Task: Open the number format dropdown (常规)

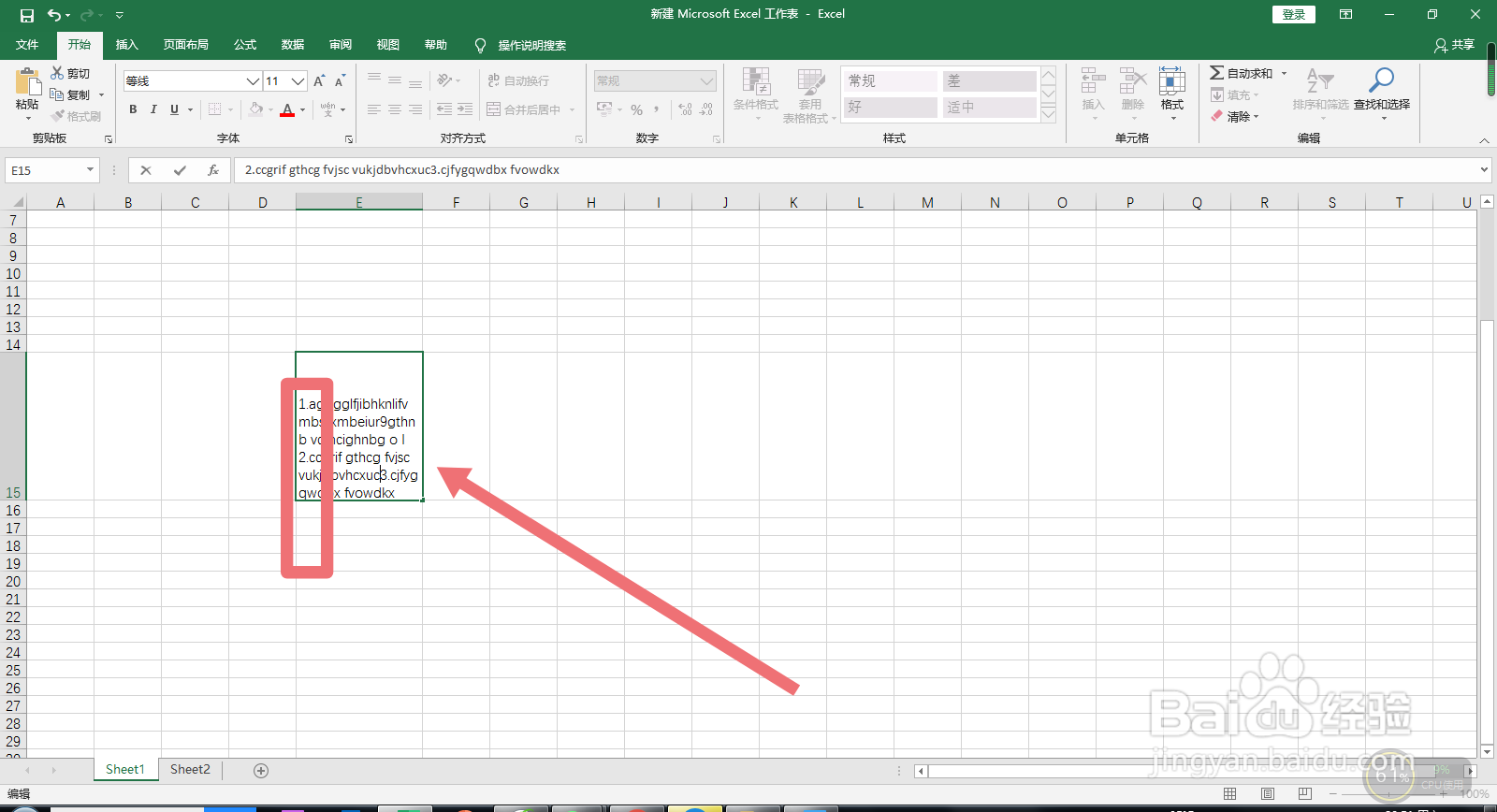Action: (x=706, y=81)
